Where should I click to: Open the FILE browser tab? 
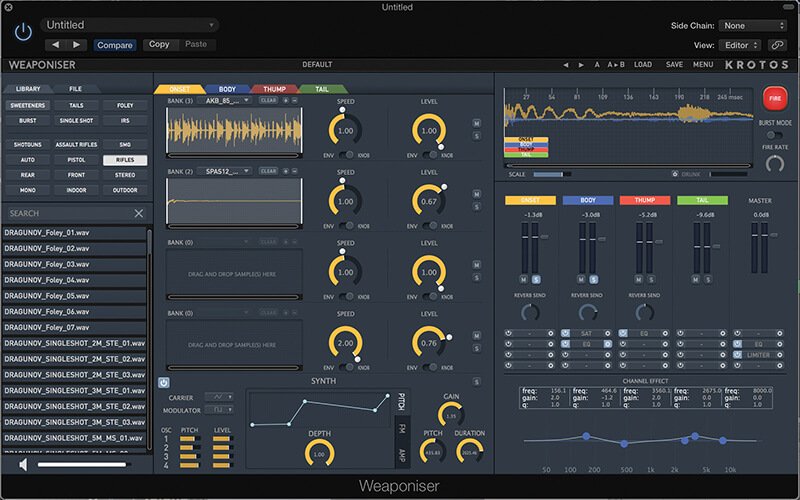[x=76, y=89]
